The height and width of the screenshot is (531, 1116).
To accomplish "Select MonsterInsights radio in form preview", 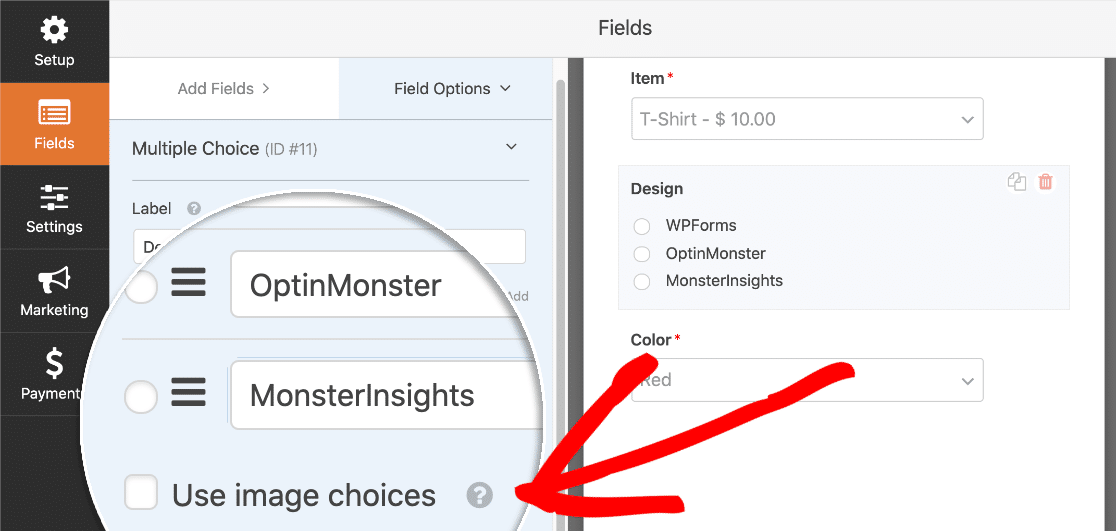I will coord(642,282).
